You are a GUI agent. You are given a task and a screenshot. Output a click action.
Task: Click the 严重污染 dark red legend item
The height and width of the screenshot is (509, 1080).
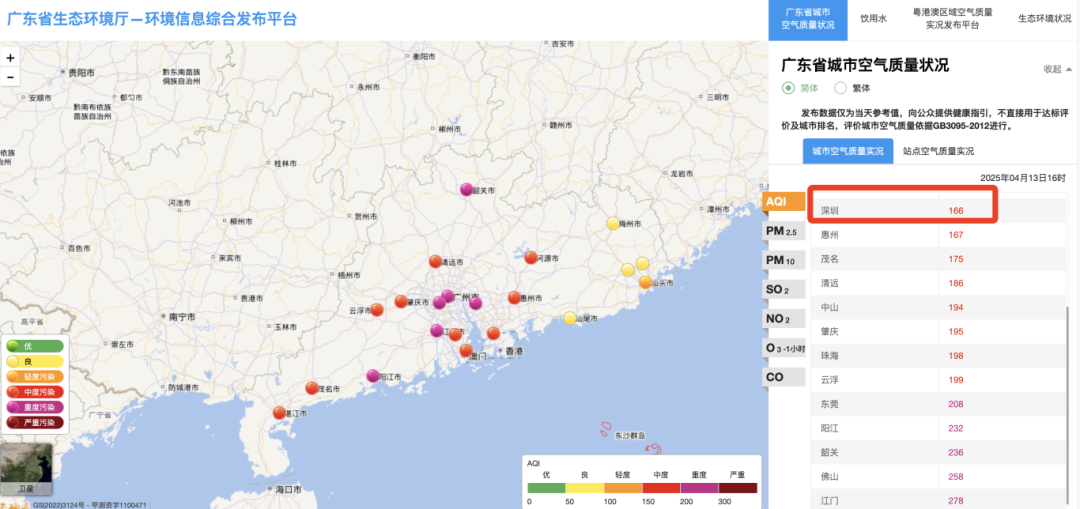[x=34, y=422]
